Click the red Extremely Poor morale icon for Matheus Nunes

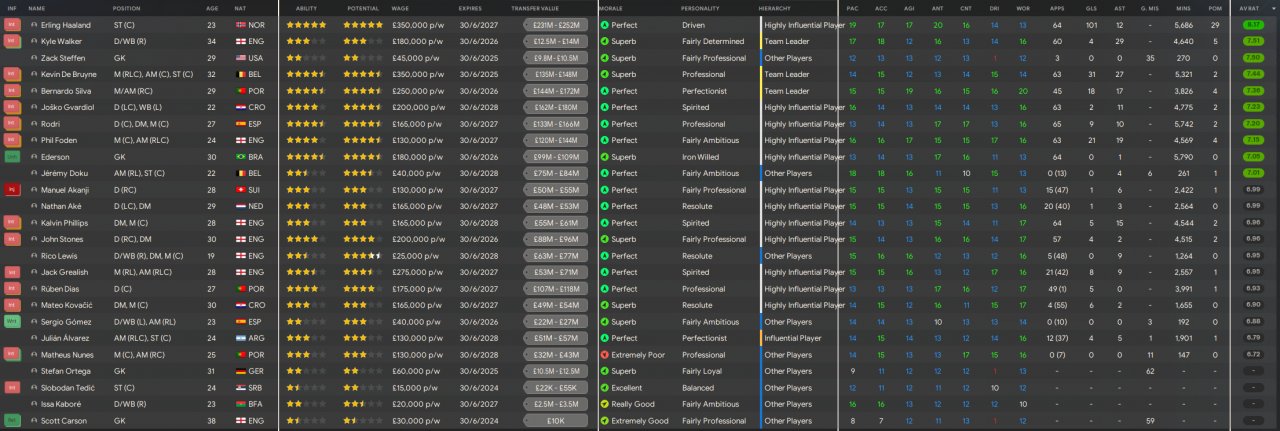pos(604,355)
